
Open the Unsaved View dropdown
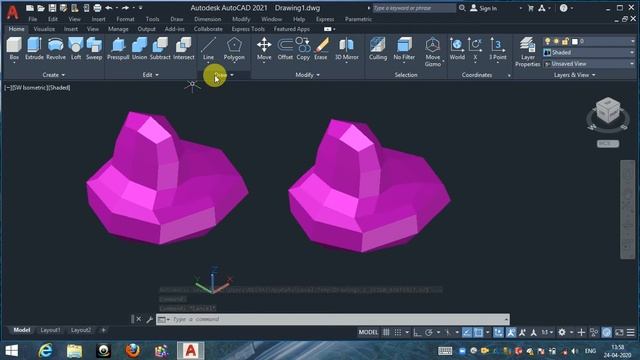(589, 64)
